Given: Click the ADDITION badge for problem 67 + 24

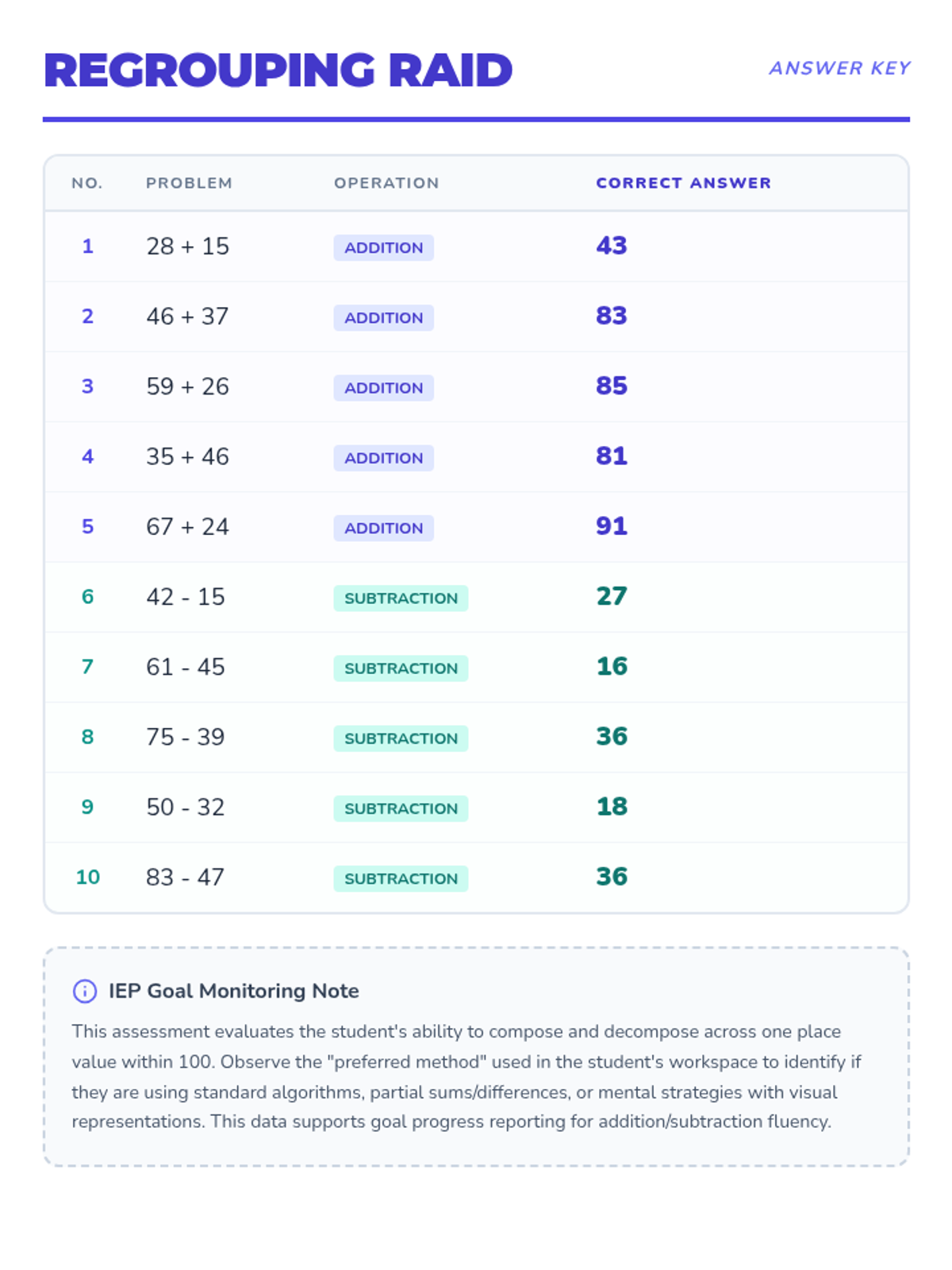Looking at the screenshot, I should coord(383,528).
